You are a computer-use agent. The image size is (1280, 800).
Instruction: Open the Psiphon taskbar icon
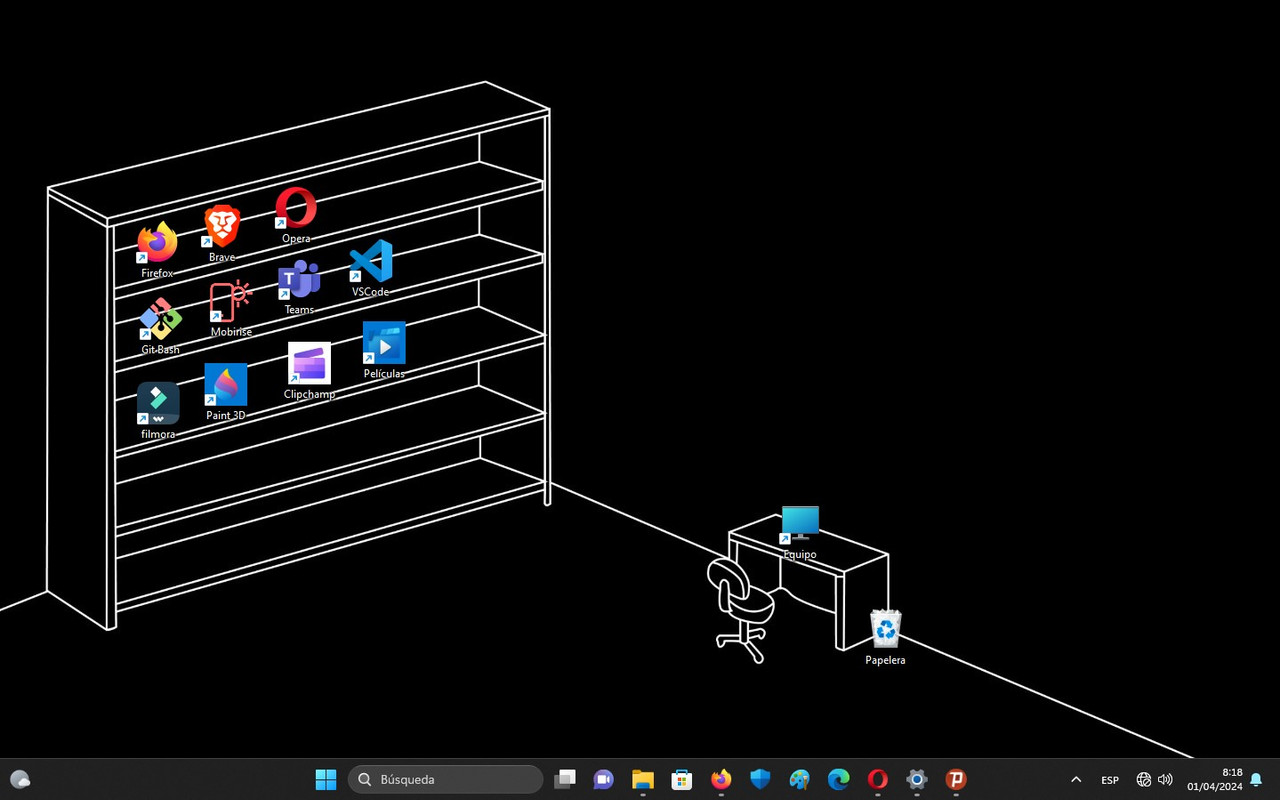coord(956,779)
